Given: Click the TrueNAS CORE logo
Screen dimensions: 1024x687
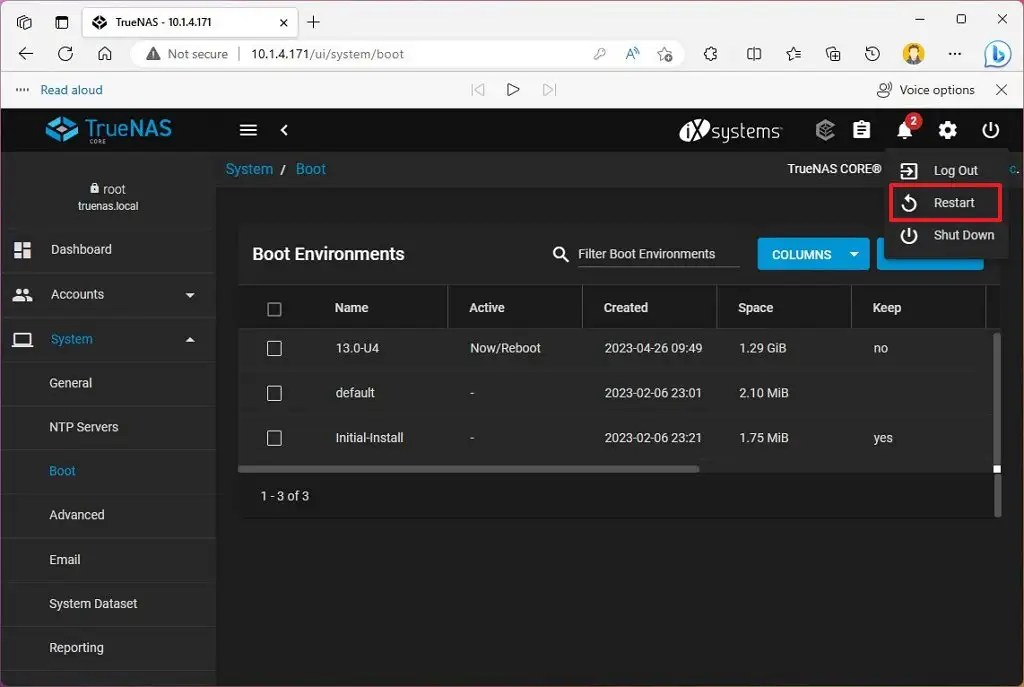Looking at the screenshot, I should (x=108, y=130).
